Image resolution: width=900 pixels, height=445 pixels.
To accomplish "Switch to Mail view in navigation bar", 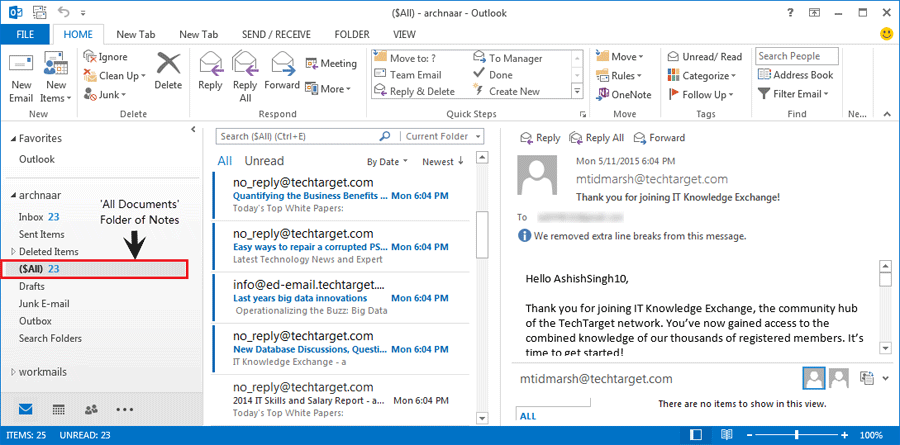I will pos(26,409).
